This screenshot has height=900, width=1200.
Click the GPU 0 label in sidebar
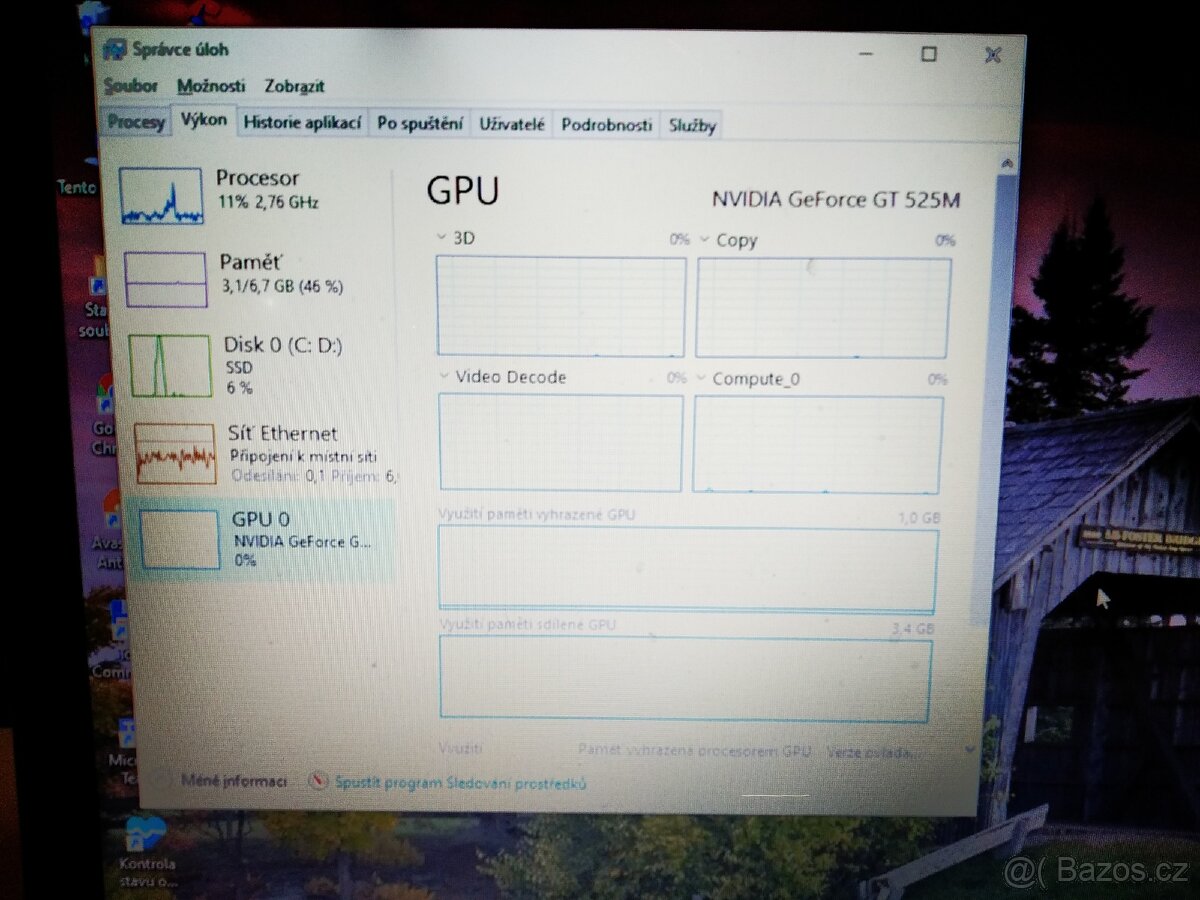(x=261, y=519)
